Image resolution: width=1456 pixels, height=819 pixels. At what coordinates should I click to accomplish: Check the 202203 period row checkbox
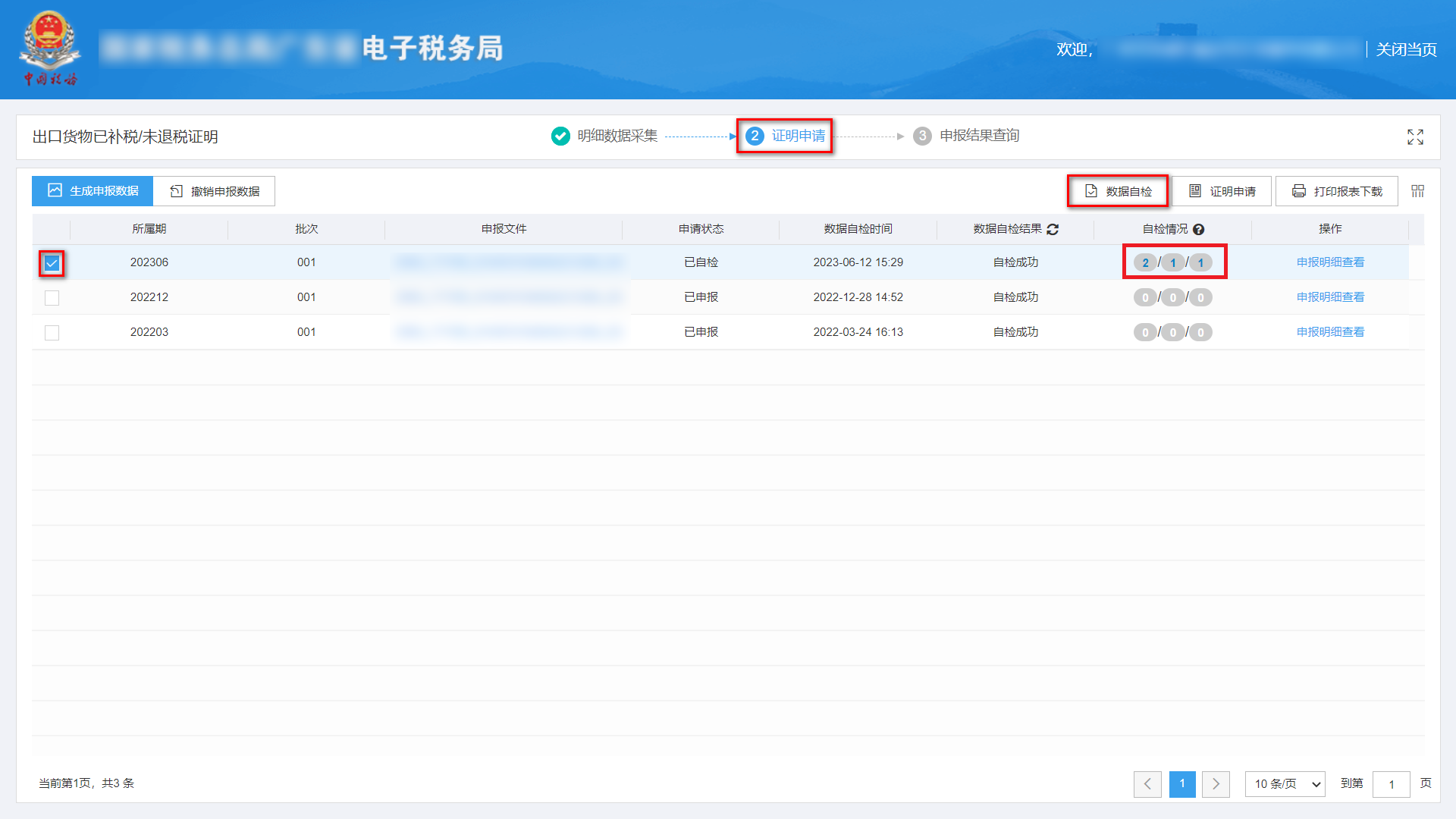[52, 333]
